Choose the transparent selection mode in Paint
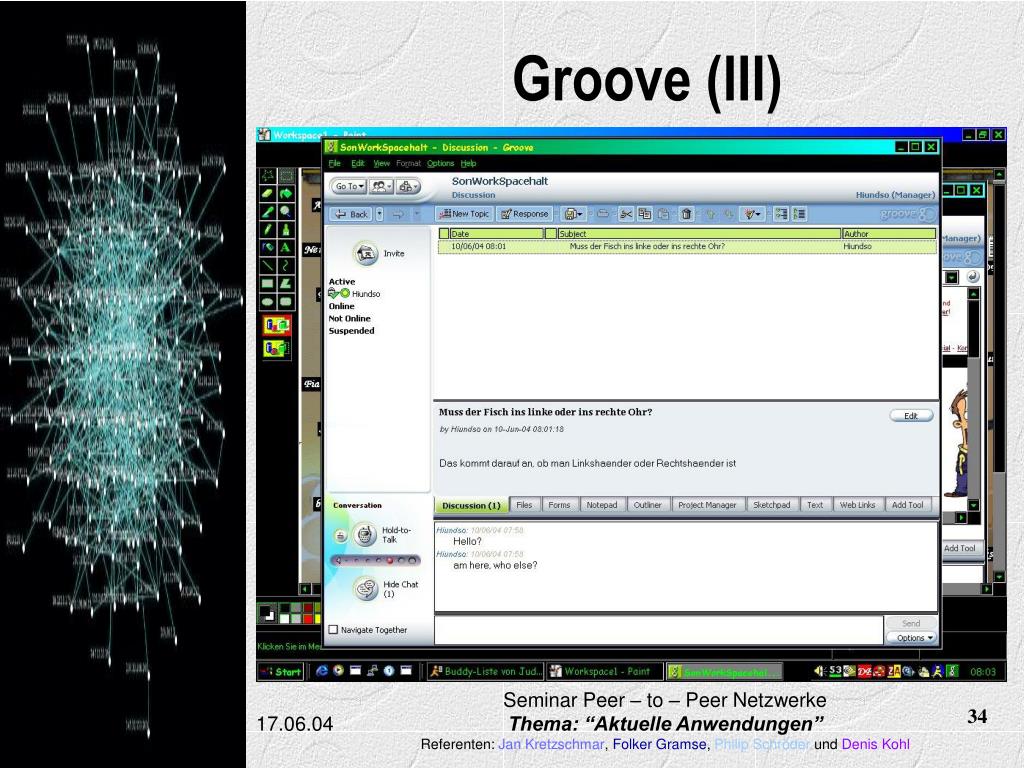The height and width of the screenshot is (768, 1024). (x=277, y=348)
